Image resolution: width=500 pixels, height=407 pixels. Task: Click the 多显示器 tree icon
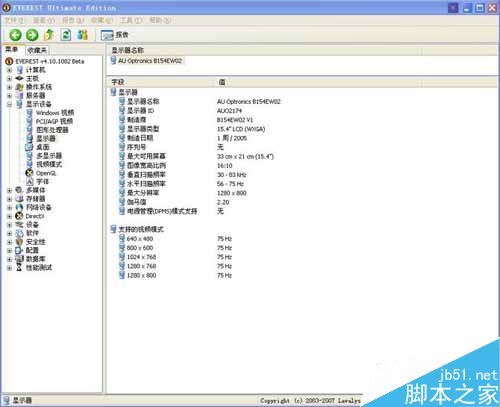(x=30, y=156)
